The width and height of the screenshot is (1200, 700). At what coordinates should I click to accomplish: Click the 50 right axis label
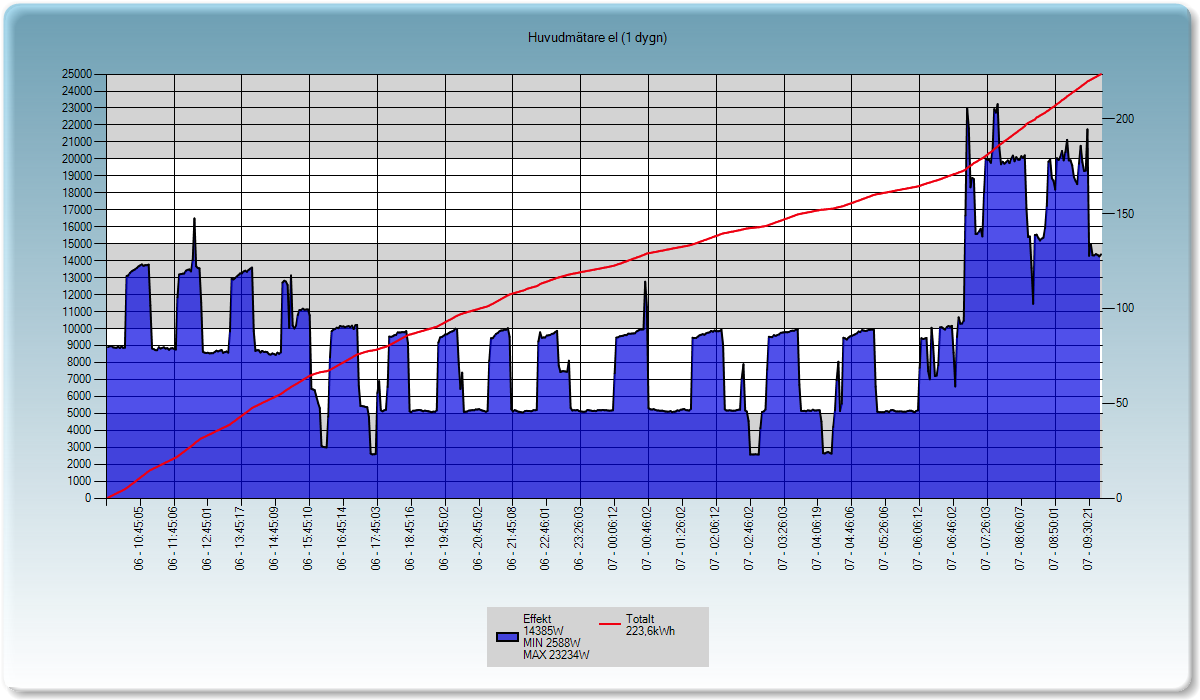coord(1121,403)
